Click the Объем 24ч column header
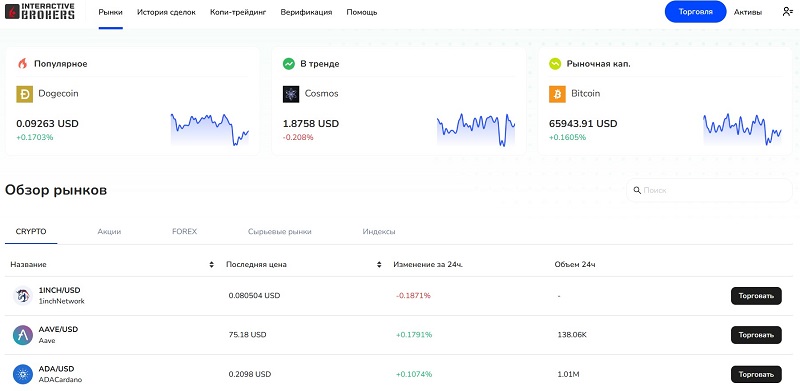 pyautogui.click(x=575, y=264)
